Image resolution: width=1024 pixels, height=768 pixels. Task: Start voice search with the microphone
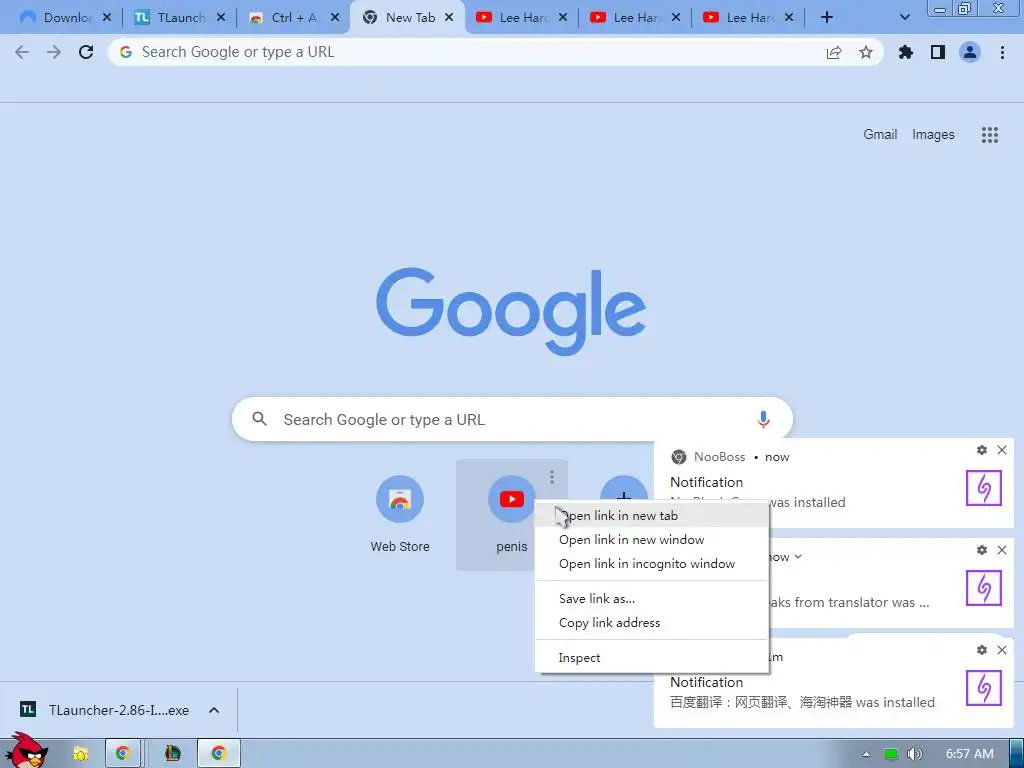(x=763, y=419)
